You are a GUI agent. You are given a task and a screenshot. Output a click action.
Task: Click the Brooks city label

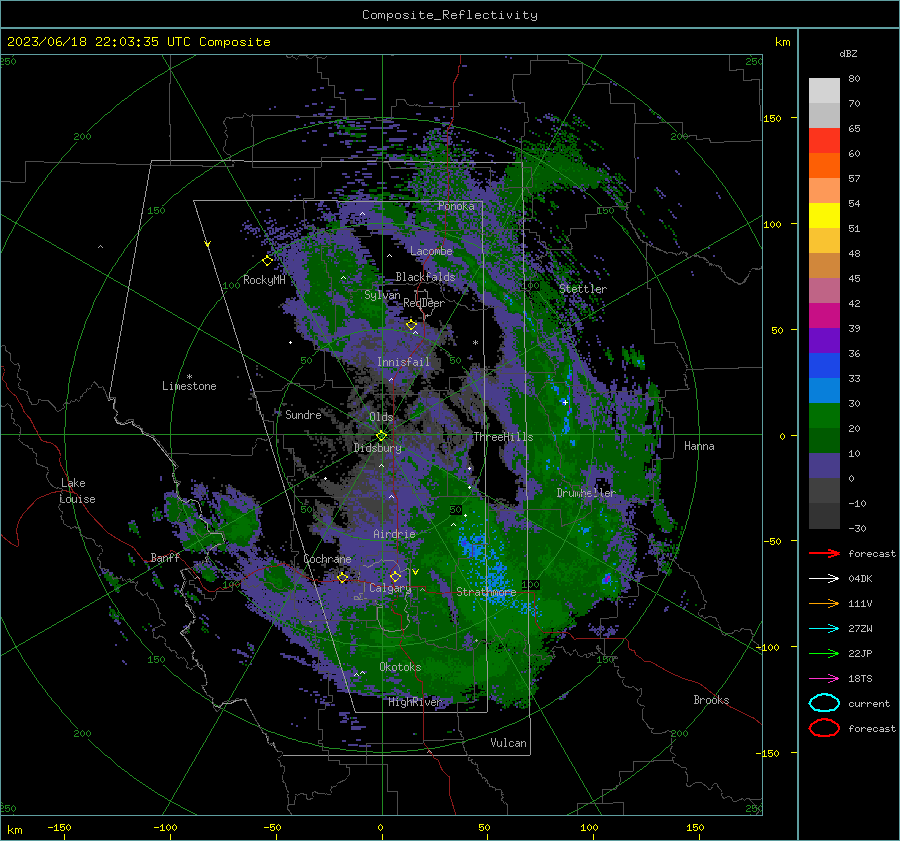point(711,700)
